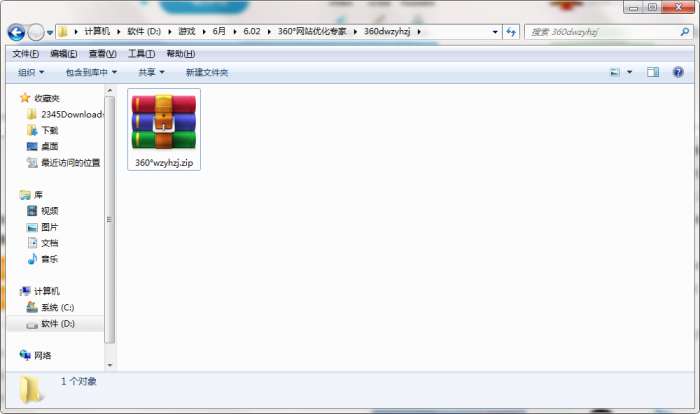Open 视频 library
The height and width of the screenshot is (414, 700).
50,211
